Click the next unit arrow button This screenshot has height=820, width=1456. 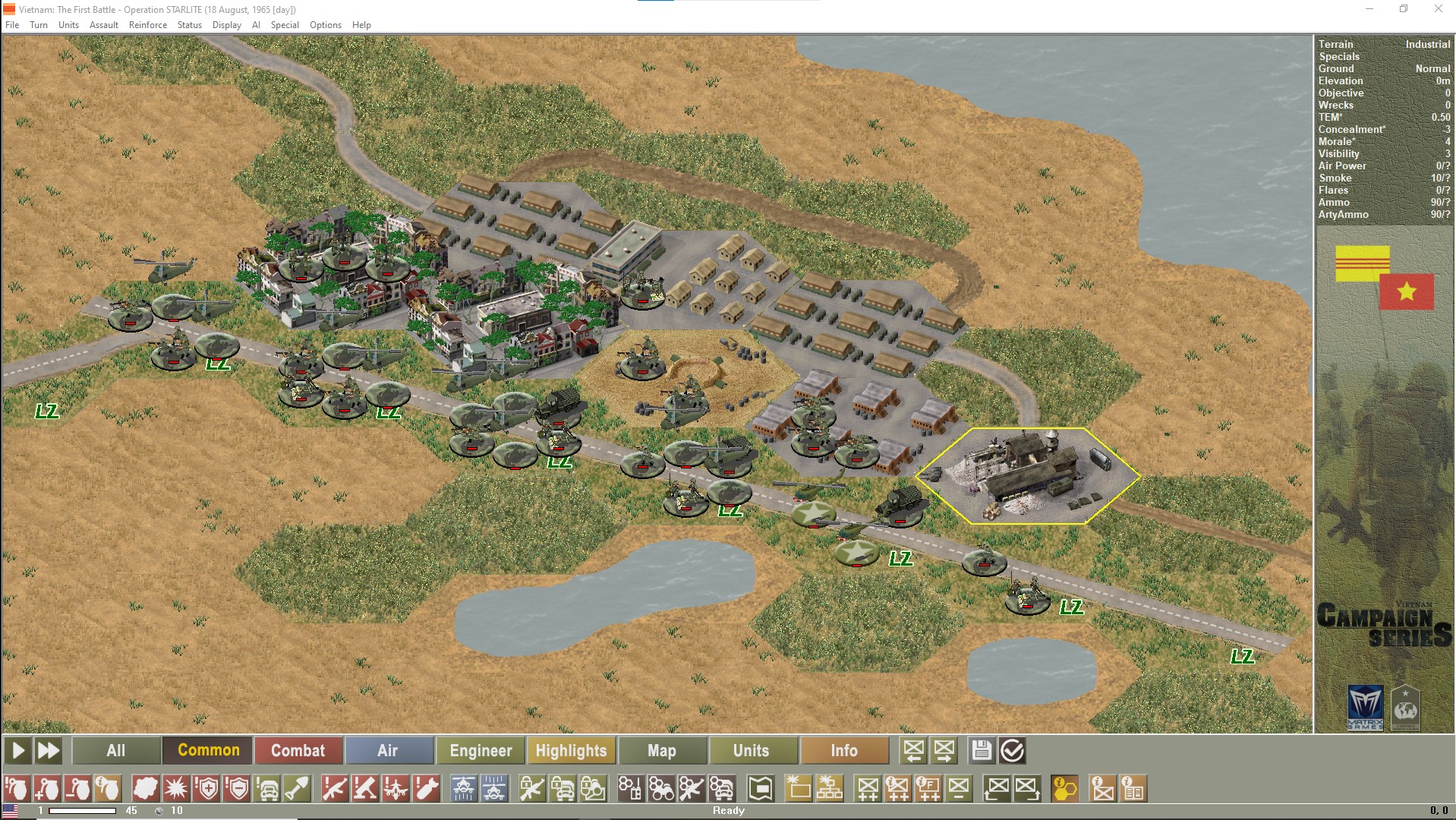pyautogui.click(x=944, y=750)
